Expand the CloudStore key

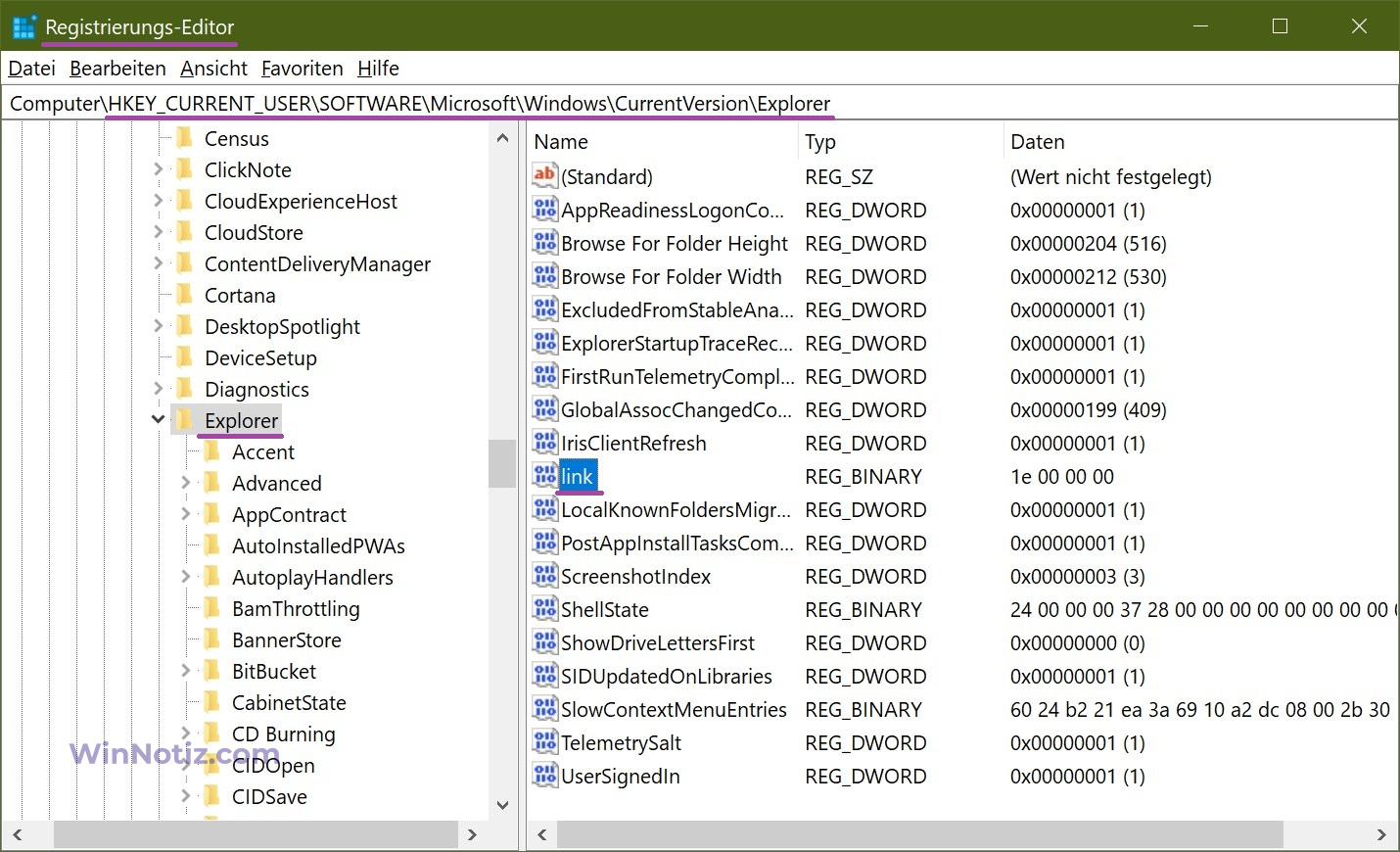(158, 232)
